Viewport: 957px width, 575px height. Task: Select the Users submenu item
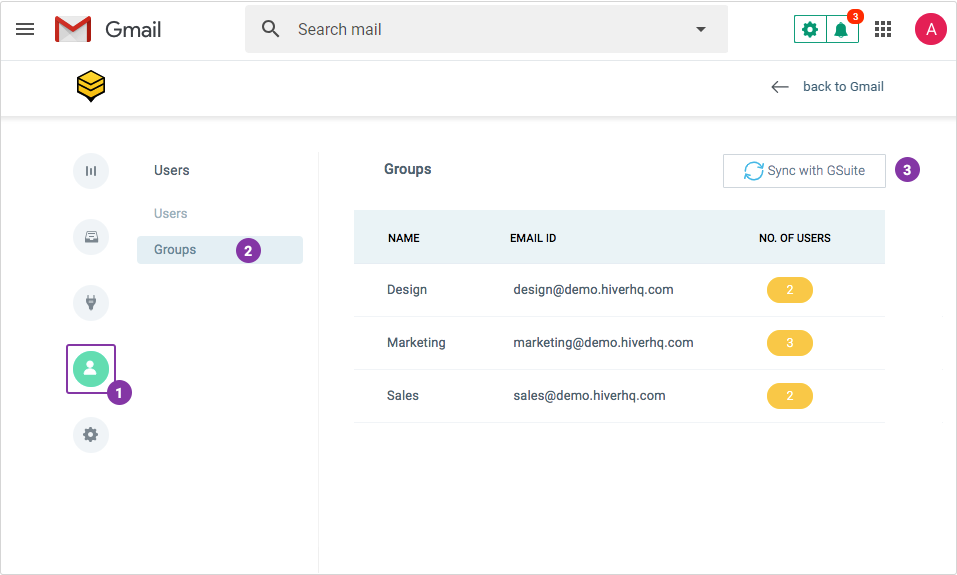tap(170, 214)
